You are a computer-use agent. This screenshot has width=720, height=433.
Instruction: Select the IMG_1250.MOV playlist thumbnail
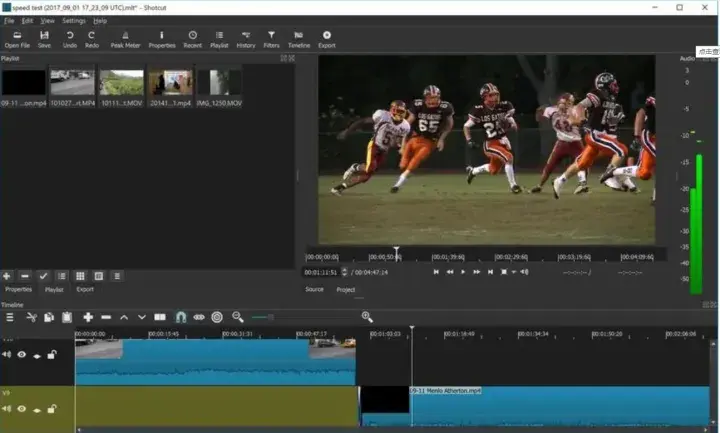pos(218,82)
